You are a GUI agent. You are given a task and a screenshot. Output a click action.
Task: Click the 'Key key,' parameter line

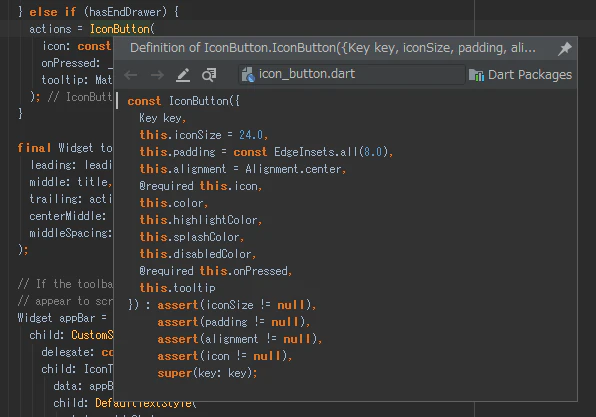pyautogui.click(x=162, y=118)
